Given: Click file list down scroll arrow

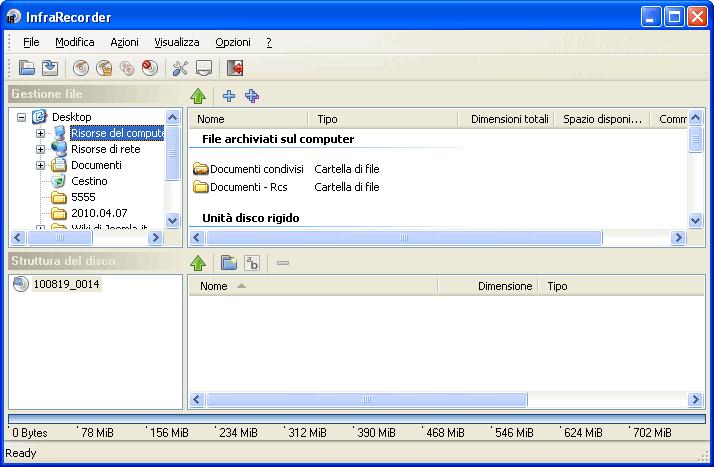Looking at the screenshot, I should coord(695,221).
